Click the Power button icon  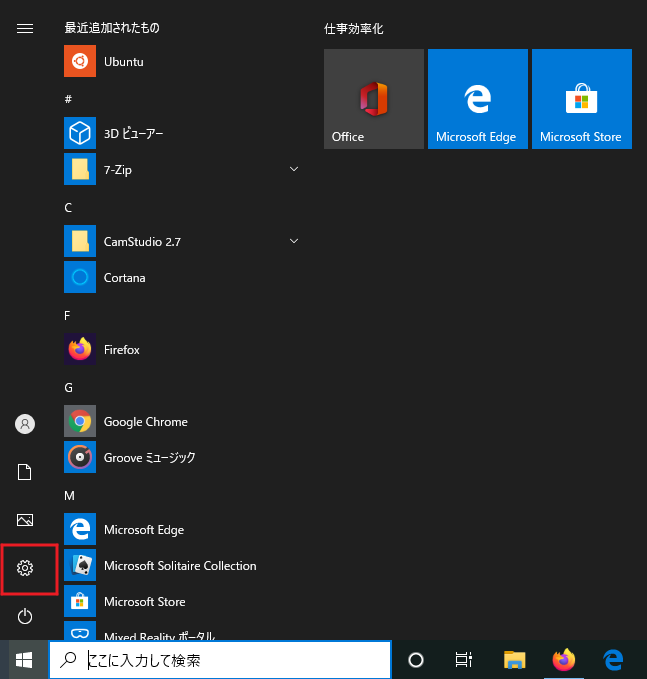pos(25,616)
